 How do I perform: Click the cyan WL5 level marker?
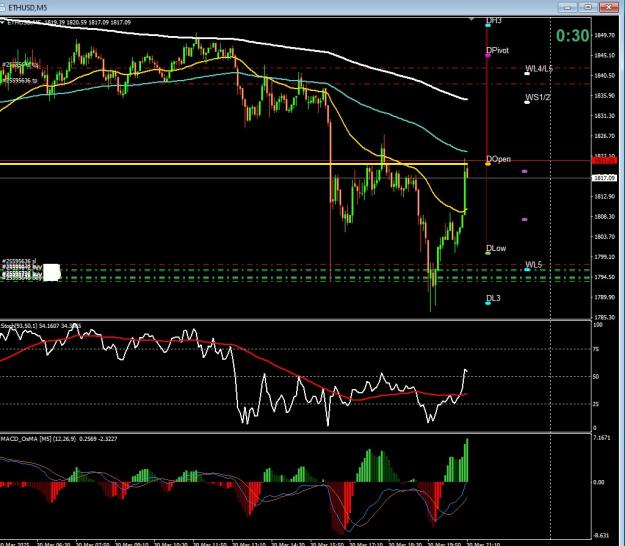tap(527, 270)
